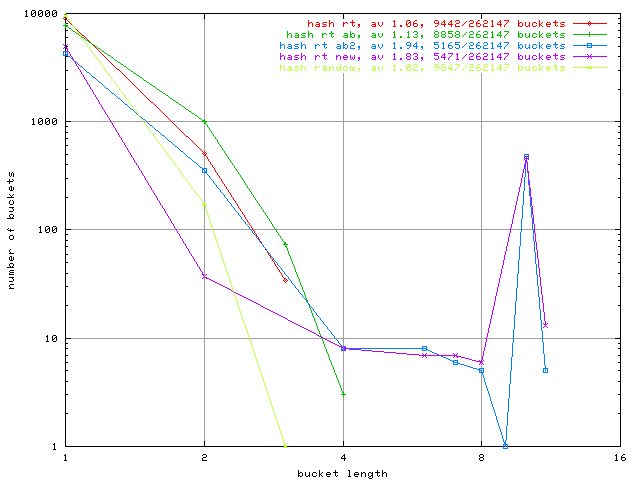Select the "hash rt new" purple legend label
Viewport: 640px width, 480px height.
(x=422, y=56)
